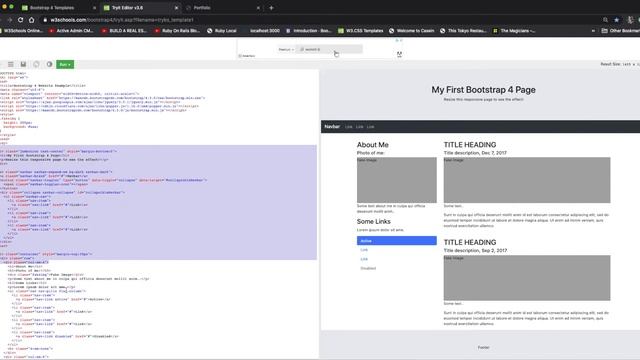640x360 pixels.
Task: Go to browser home icon
Action: coord(31,20)
